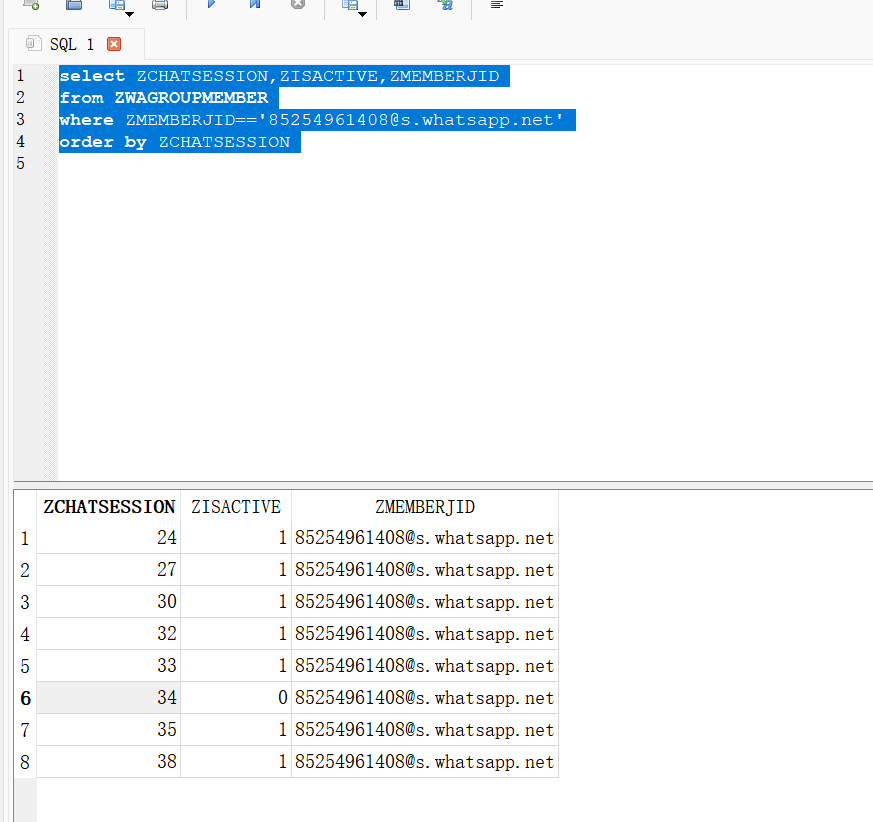Click ZCHATSESSION cell with value 33
Viewport: 873px width, 822px height.
109,666
